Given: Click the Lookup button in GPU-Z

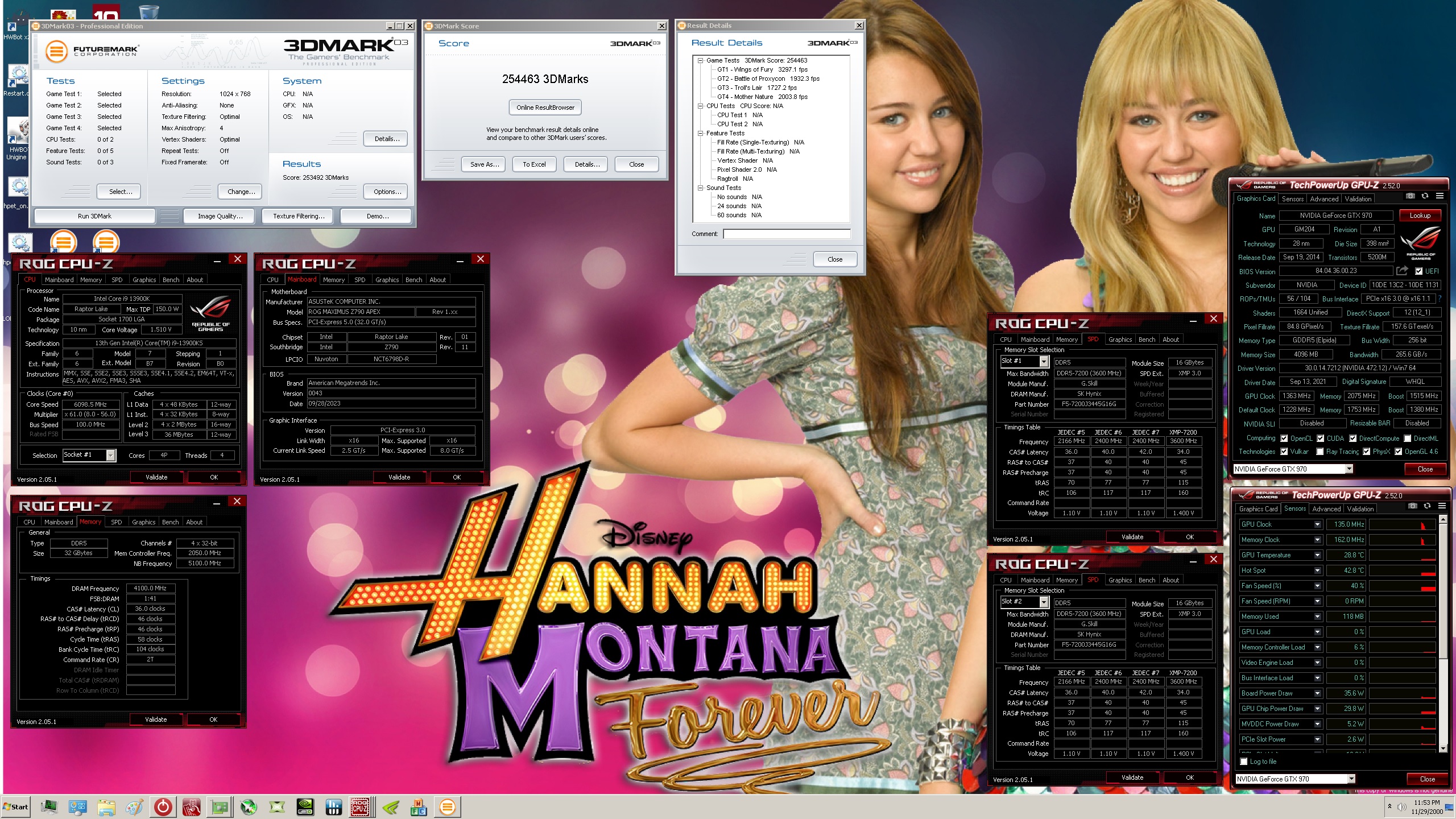Looking at the screenshot, I should coord(1420,216).
